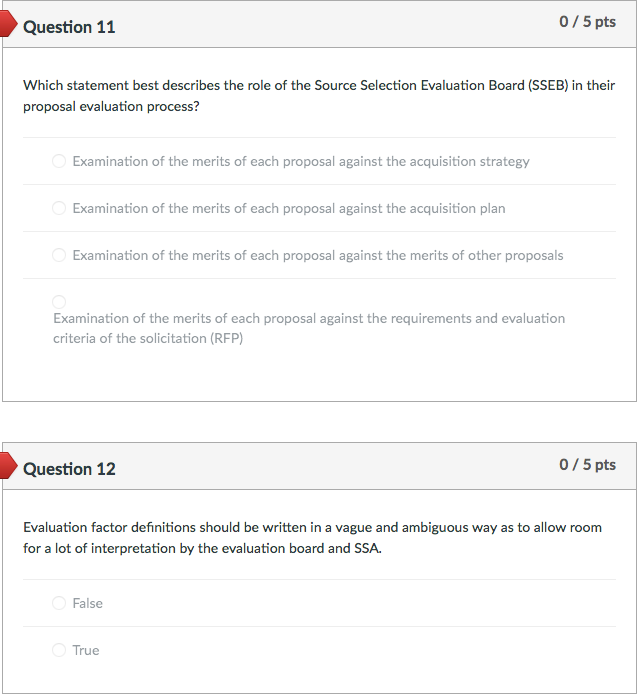The width and height of the screenshot is (638, 696).
Task: Click the 'Question 11' header title
Action: [x=69, y=27]
